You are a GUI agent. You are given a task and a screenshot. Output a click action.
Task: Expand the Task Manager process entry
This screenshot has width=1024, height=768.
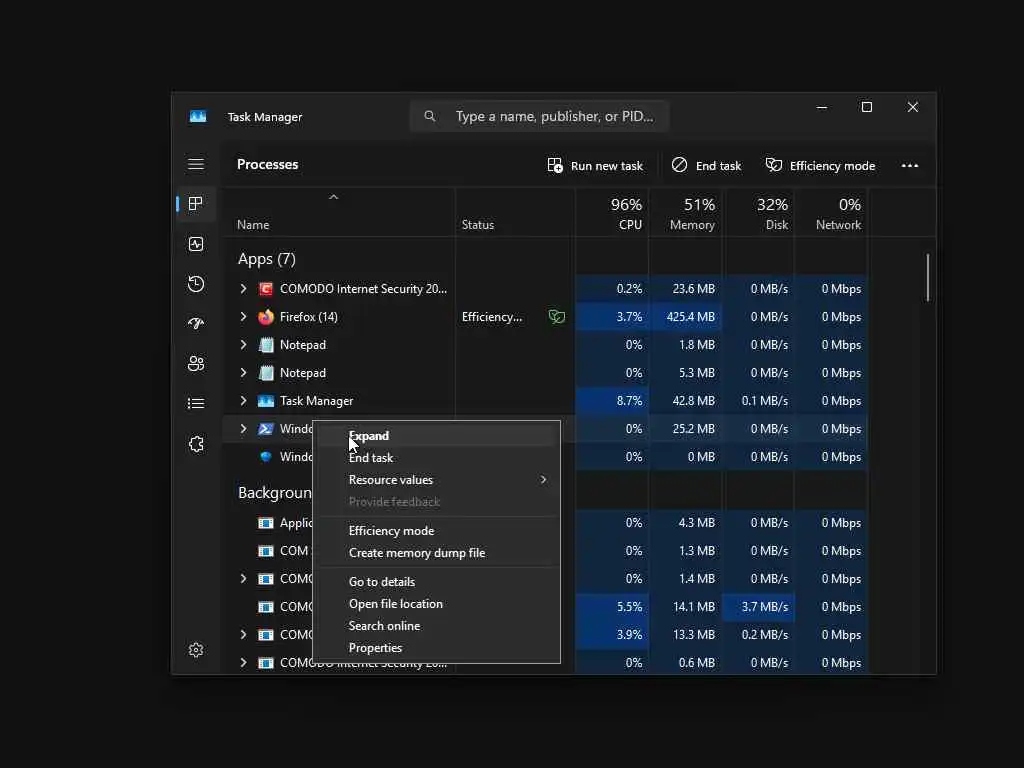click(244, 401)
